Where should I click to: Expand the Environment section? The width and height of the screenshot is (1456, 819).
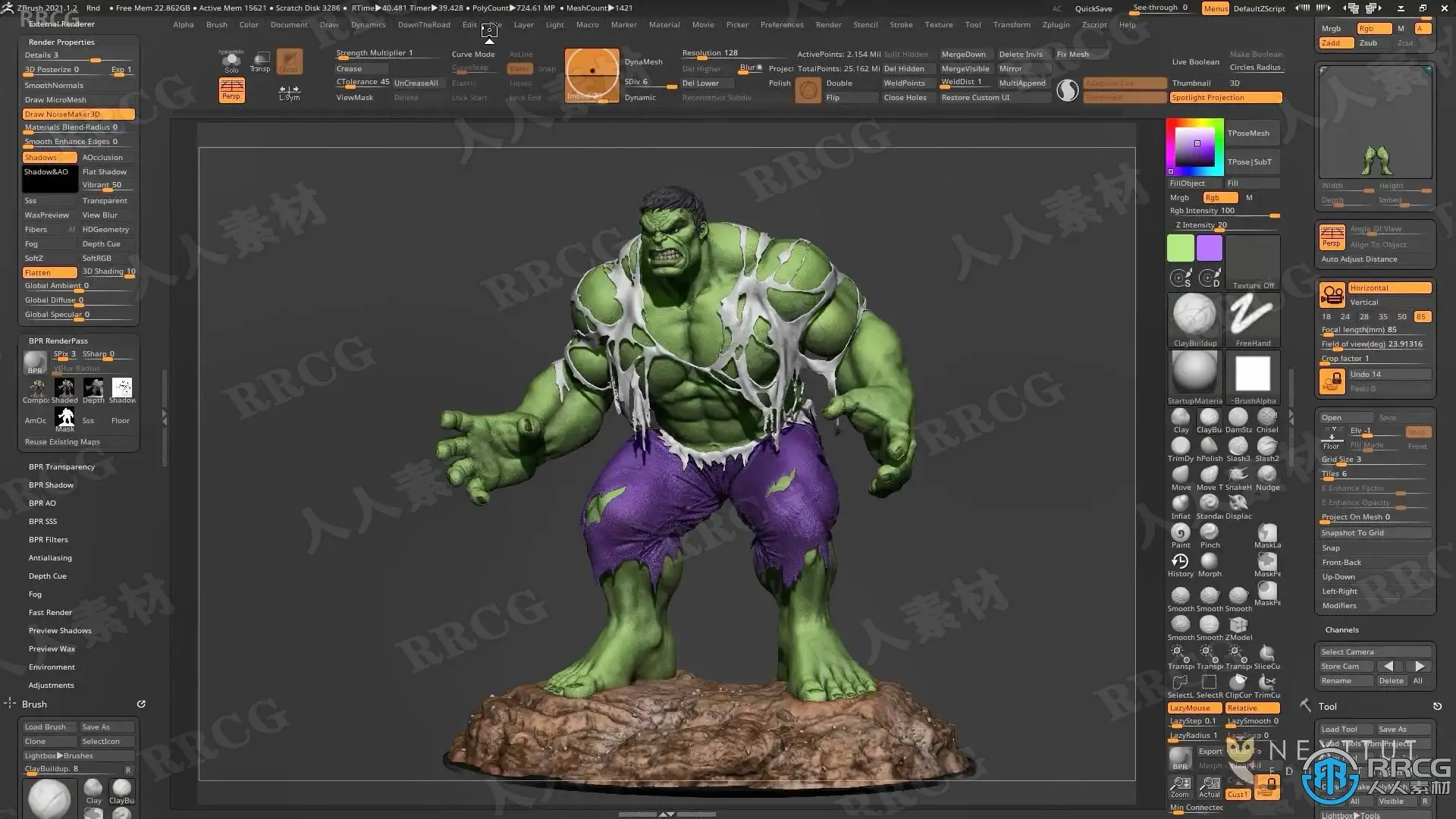(52, 667)
